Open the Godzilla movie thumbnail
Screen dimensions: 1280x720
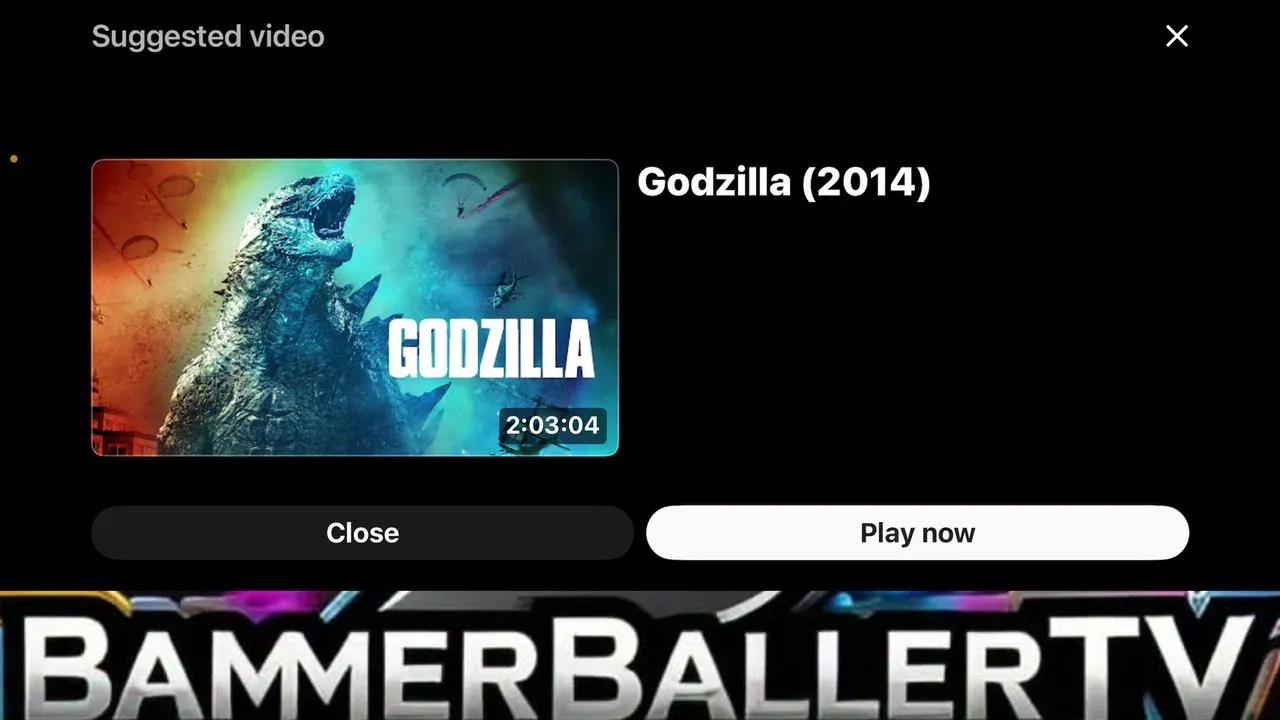click(x=355, y=308)
